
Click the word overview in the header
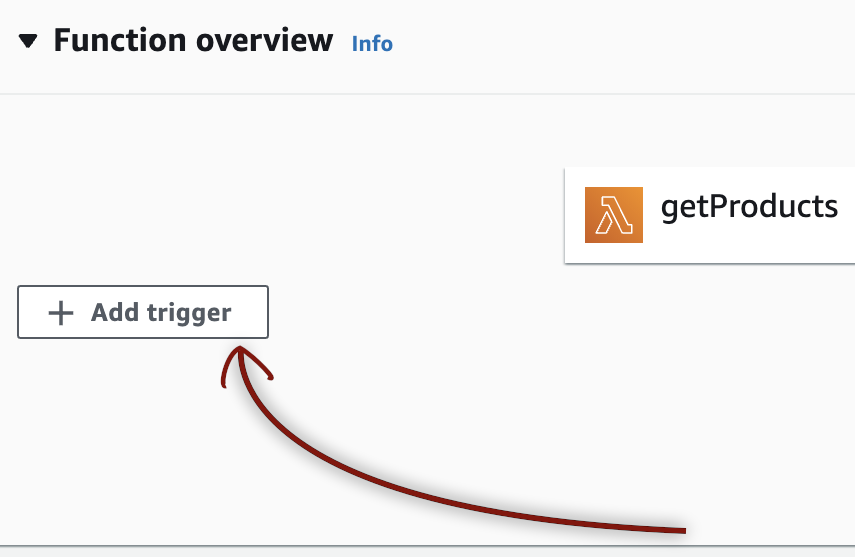264,41
